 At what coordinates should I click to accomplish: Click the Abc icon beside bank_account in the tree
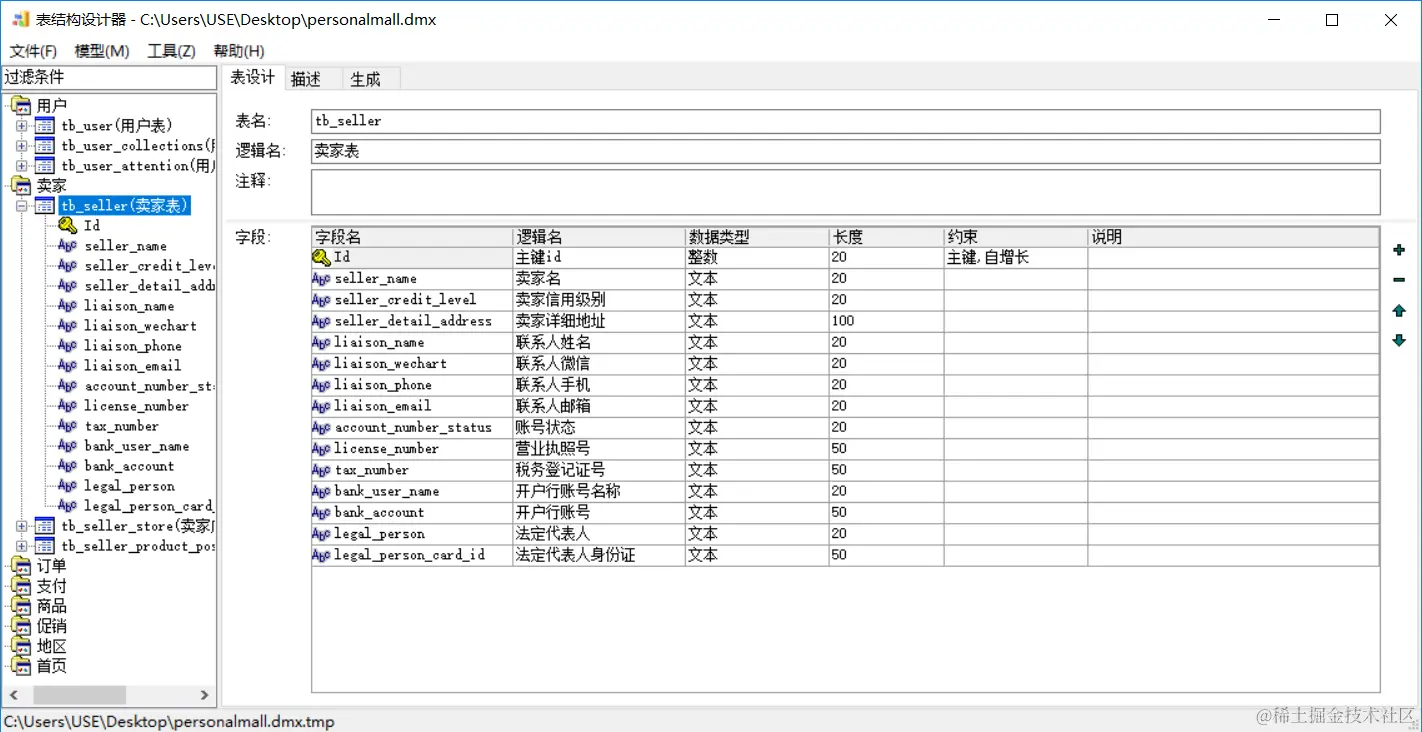pyautogui.click(x=67, y=466)
